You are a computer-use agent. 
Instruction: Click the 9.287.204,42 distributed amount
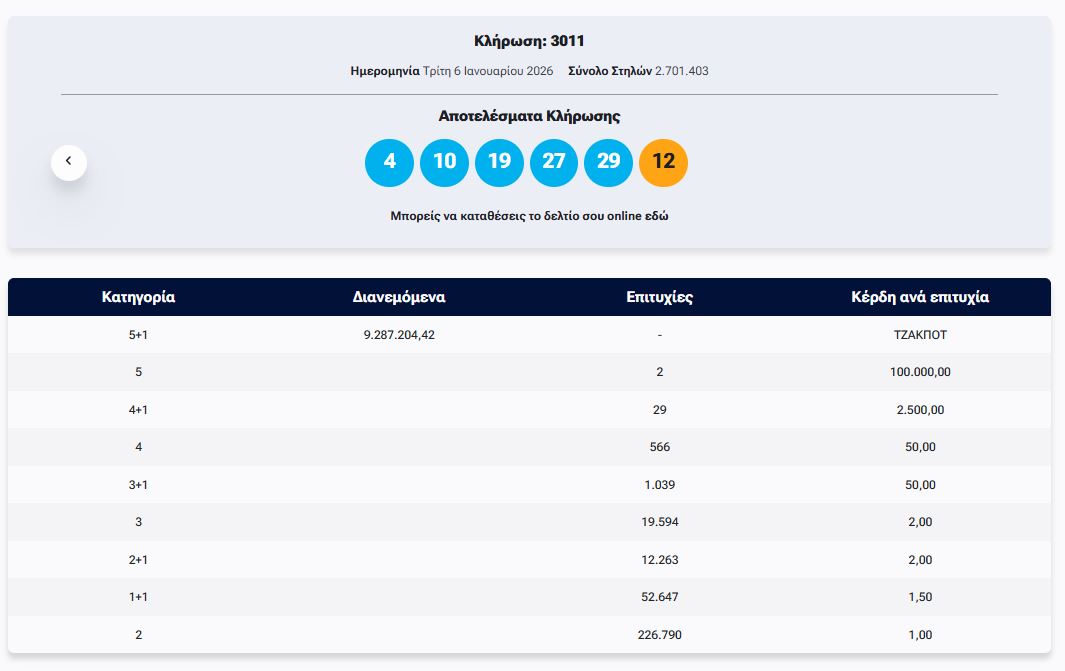399,335
